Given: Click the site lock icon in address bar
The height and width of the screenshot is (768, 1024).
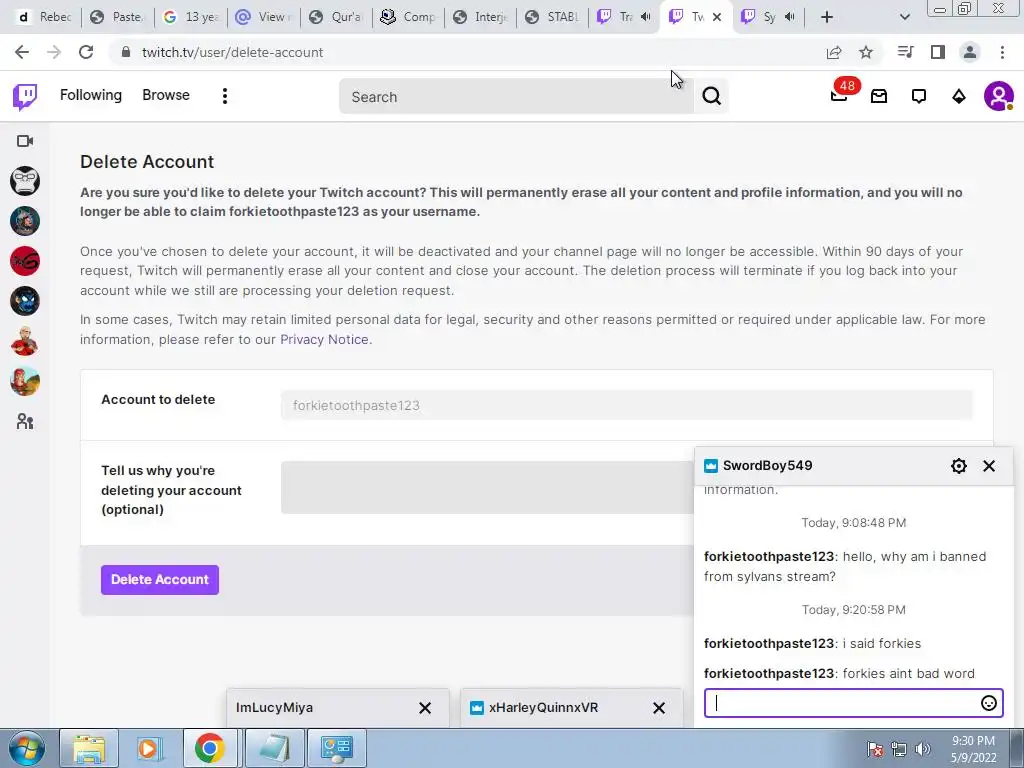Looking at the screenshot, I should tap(126, 52).
